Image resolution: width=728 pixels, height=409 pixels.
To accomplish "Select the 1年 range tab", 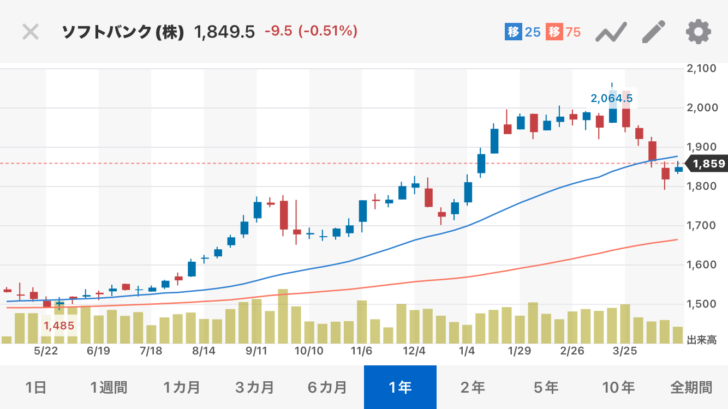I will (400, 387).
